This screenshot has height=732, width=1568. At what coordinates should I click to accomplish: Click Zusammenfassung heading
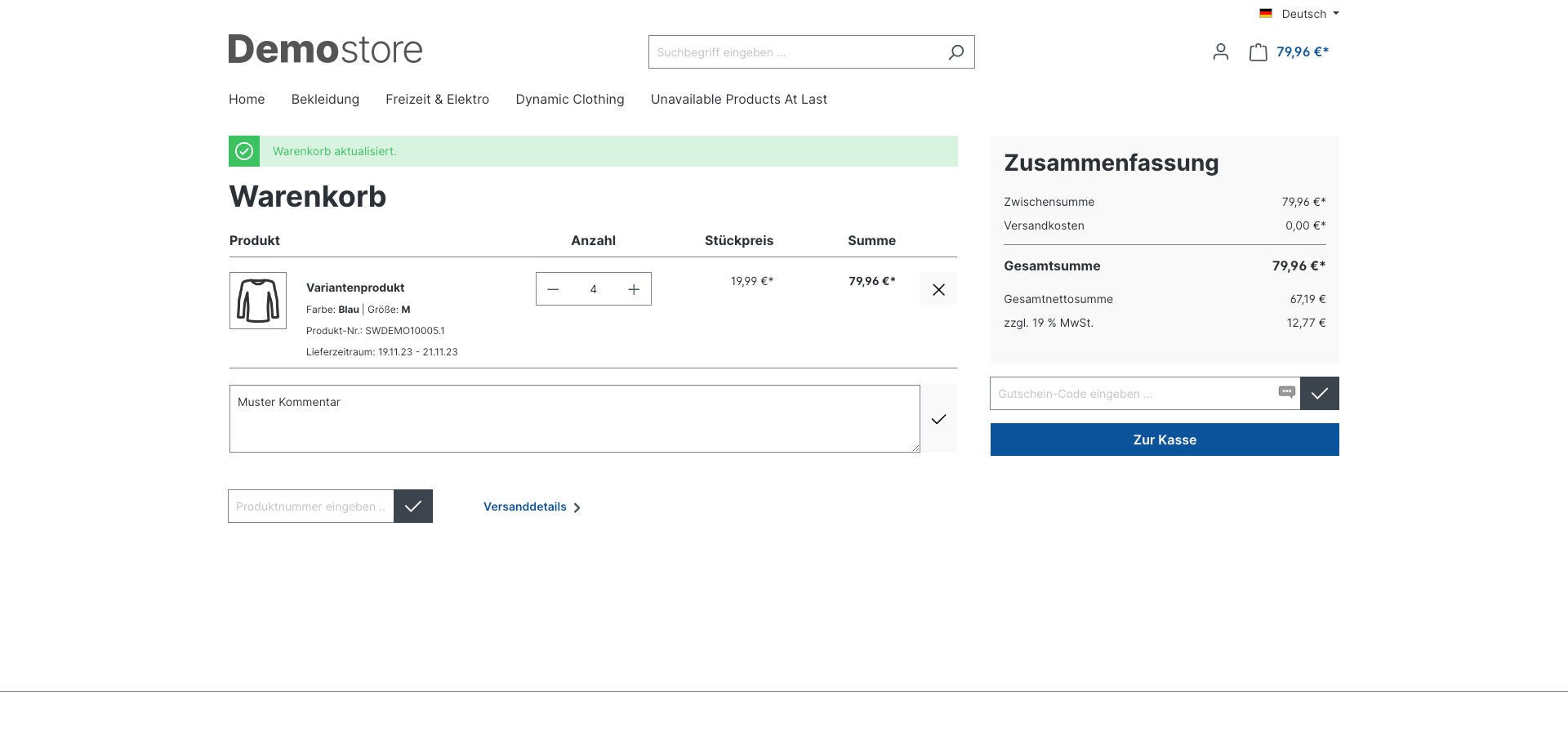[x=1111, y=163]
